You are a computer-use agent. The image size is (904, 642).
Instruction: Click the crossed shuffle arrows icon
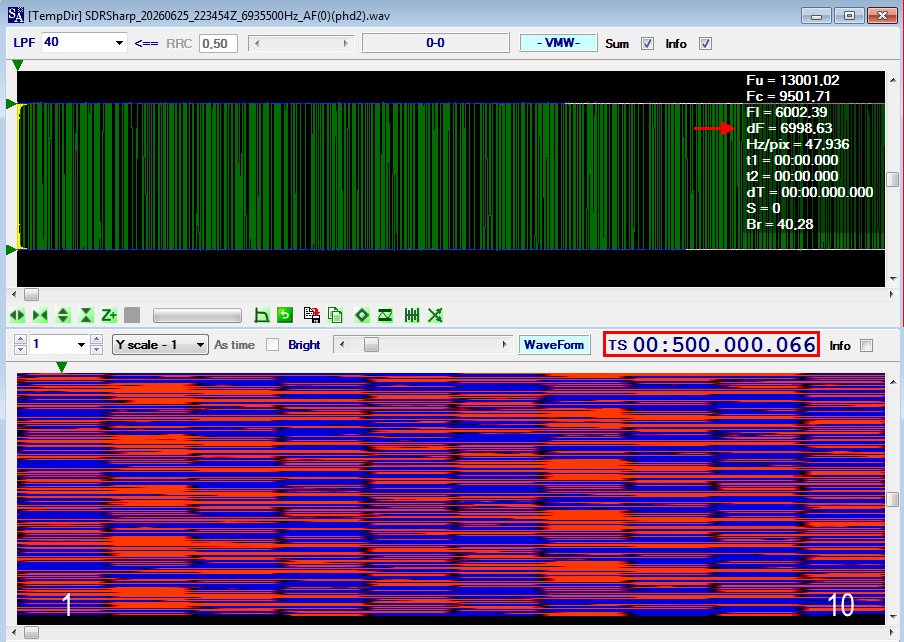pyautogui.click(x=435, y=315)
